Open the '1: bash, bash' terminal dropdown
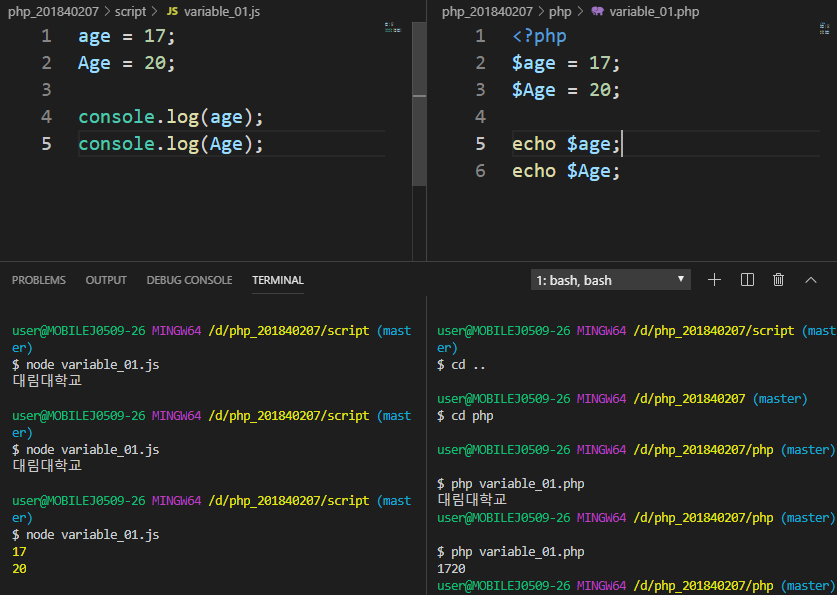 611,280
